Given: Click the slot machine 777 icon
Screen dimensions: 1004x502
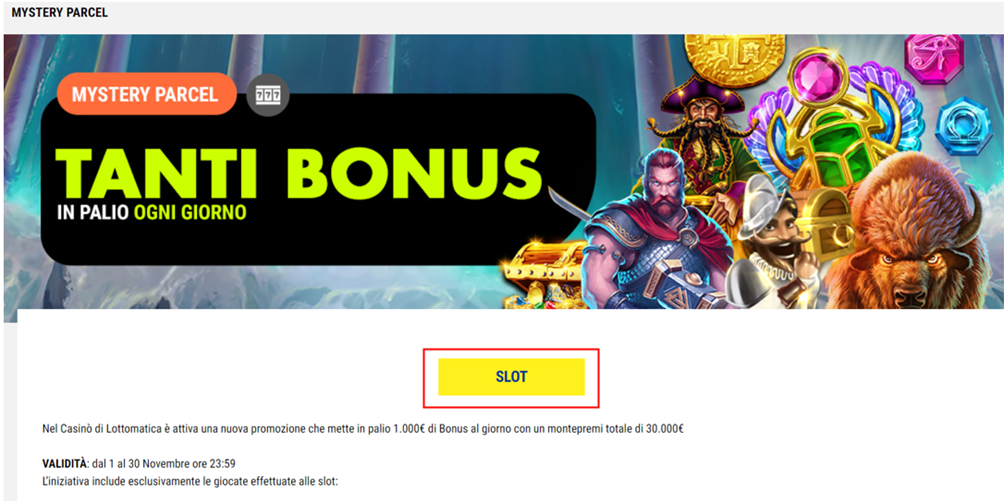Looking at the screenshot, I should (268, 96).
